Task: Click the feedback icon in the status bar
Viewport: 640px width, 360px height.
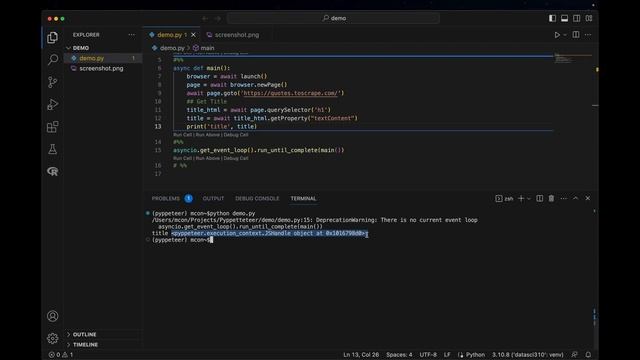Action: [x=574, y=355]
